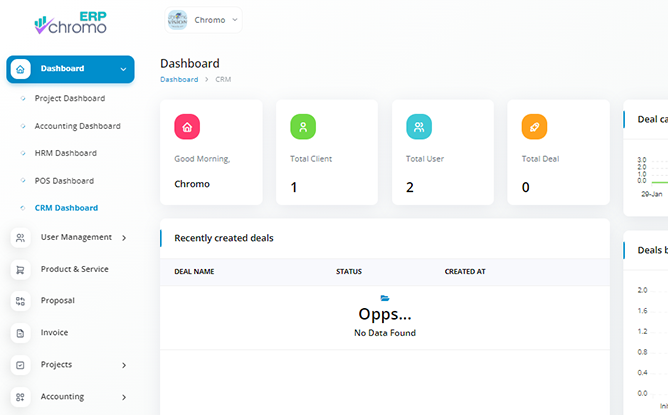Click the teal Total User icon
Image resolution: width=668 pixels, height=415 pixels.
419,127
